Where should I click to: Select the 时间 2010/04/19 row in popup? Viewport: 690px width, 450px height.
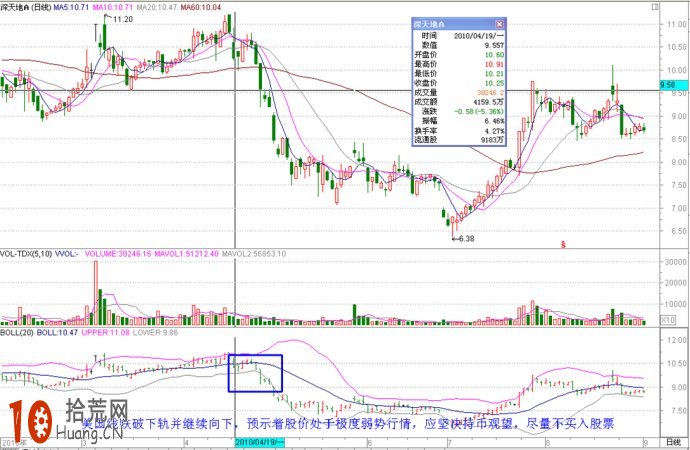point(459,36)
